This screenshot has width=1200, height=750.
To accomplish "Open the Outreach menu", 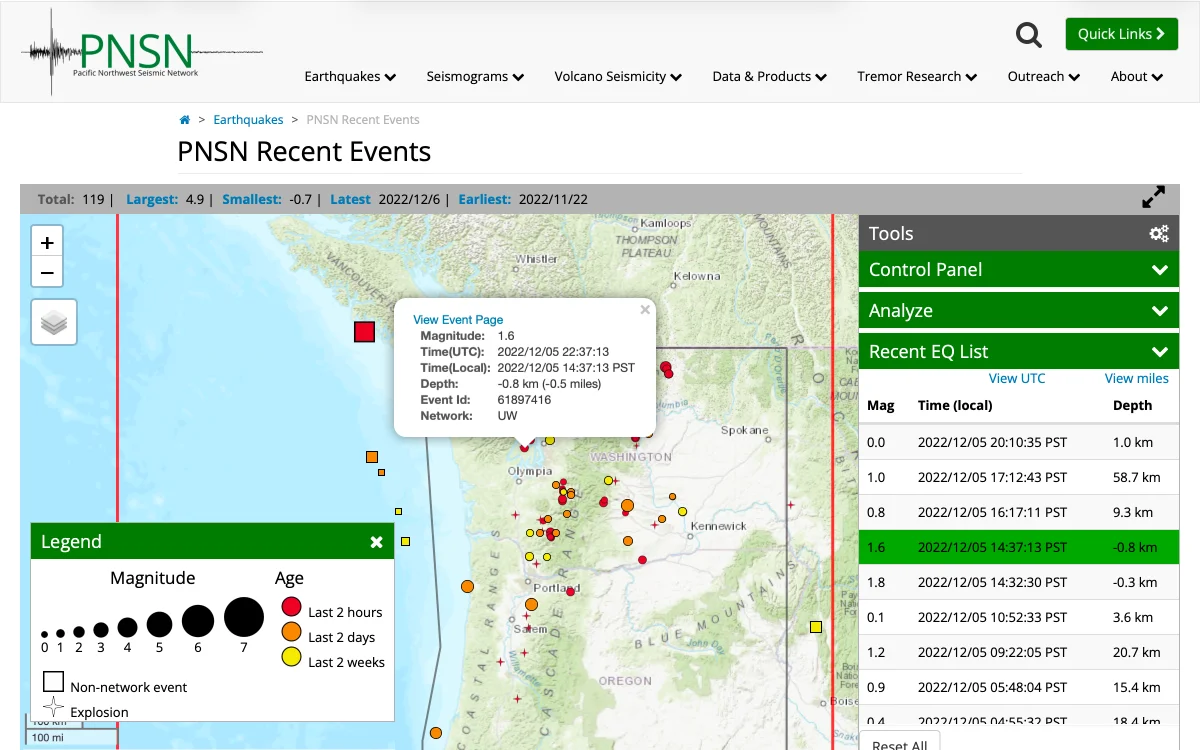I will (1043, 77).
